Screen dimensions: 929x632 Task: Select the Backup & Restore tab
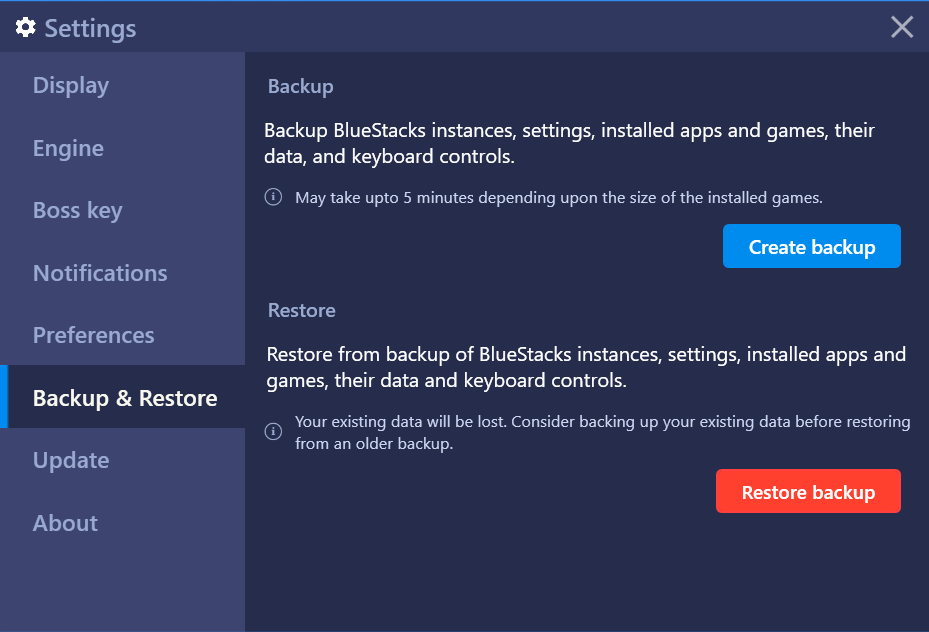coord(122,397)
